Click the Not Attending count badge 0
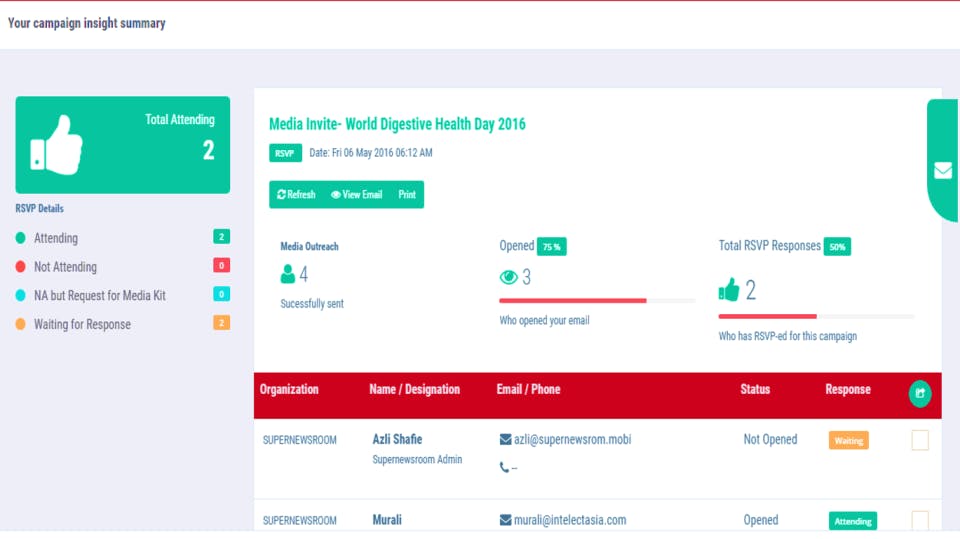The height and width of the screenshot is (539, 960). [222, 265]
